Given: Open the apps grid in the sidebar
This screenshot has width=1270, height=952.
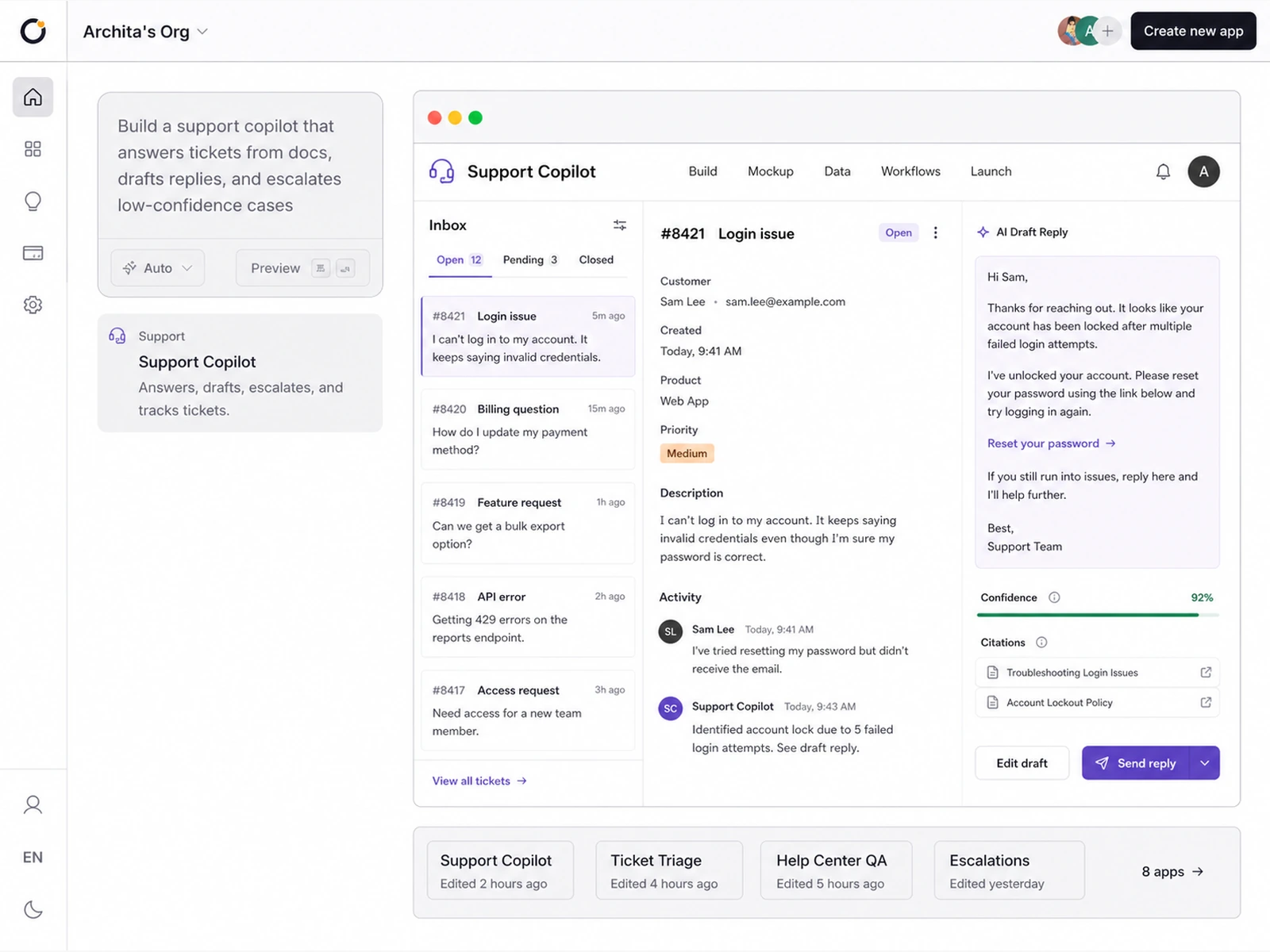Looking at the screenshot, I should (33, 149).
